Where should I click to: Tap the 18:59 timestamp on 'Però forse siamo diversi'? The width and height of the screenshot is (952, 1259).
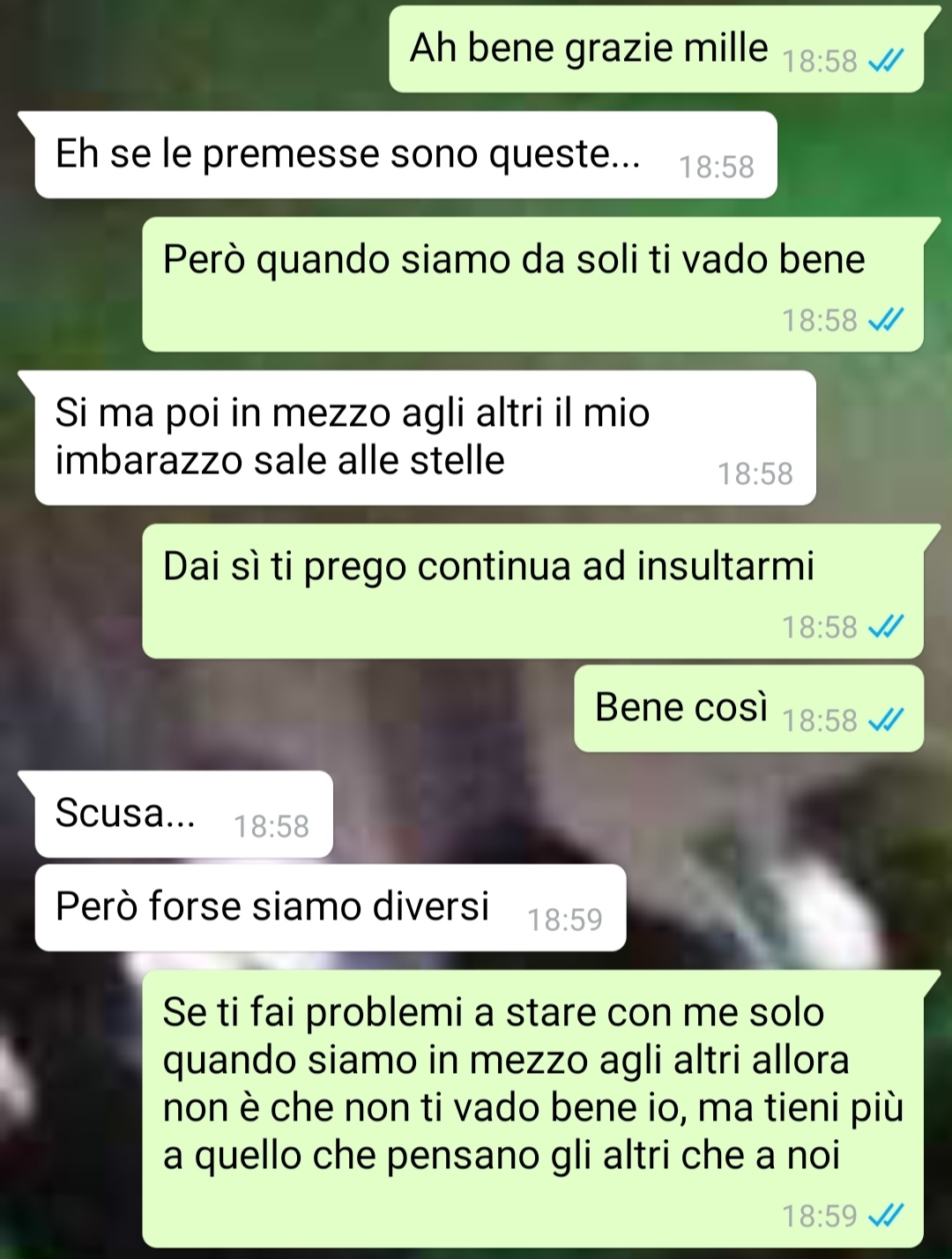click(x=565, y=920)
